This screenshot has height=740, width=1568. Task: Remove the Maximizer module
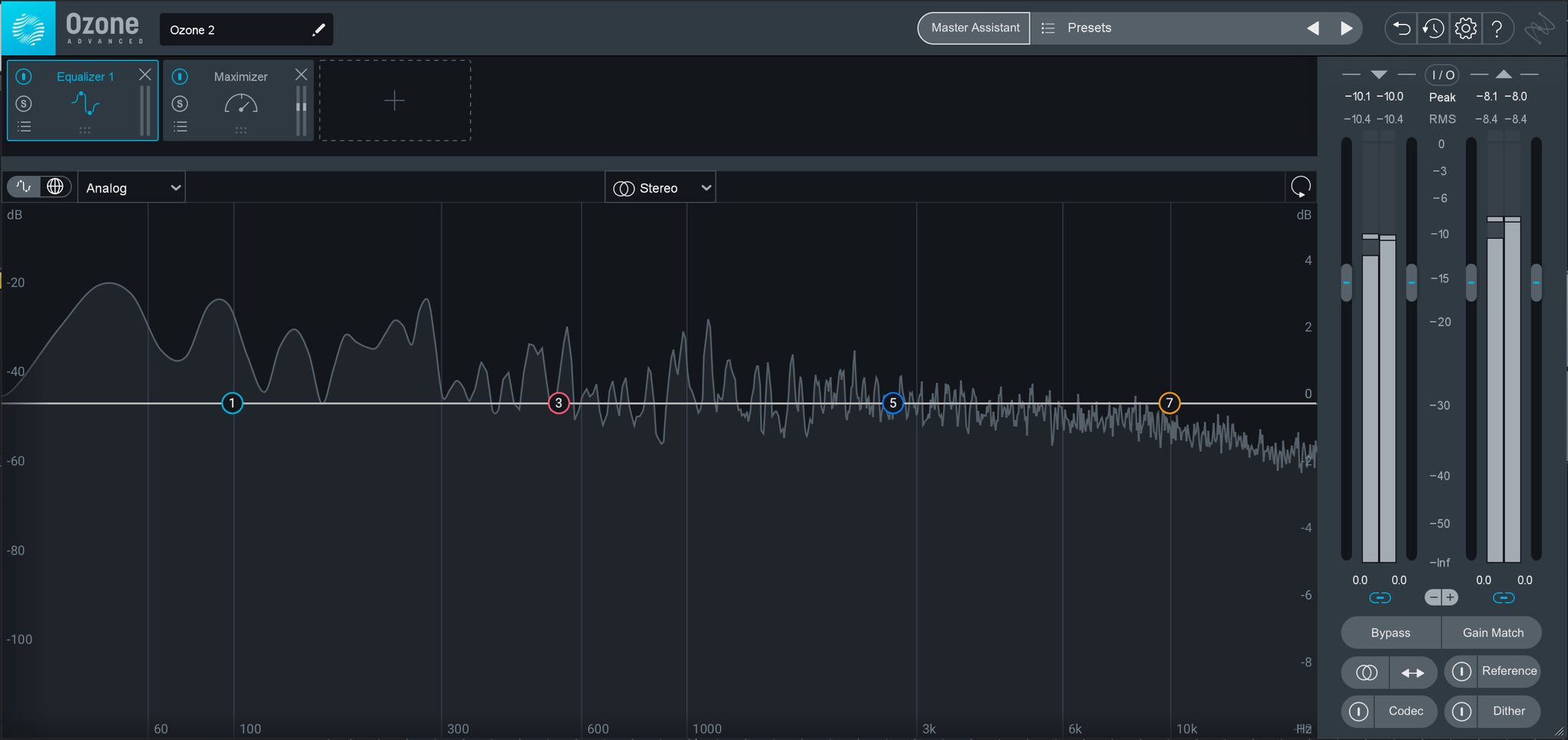[x=301, y=74]
